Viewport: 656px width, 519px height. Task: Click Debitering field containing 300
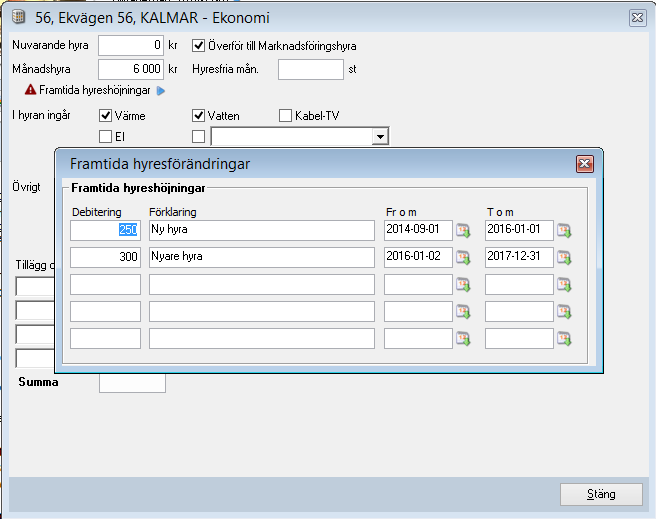click(x=105, y=257)
